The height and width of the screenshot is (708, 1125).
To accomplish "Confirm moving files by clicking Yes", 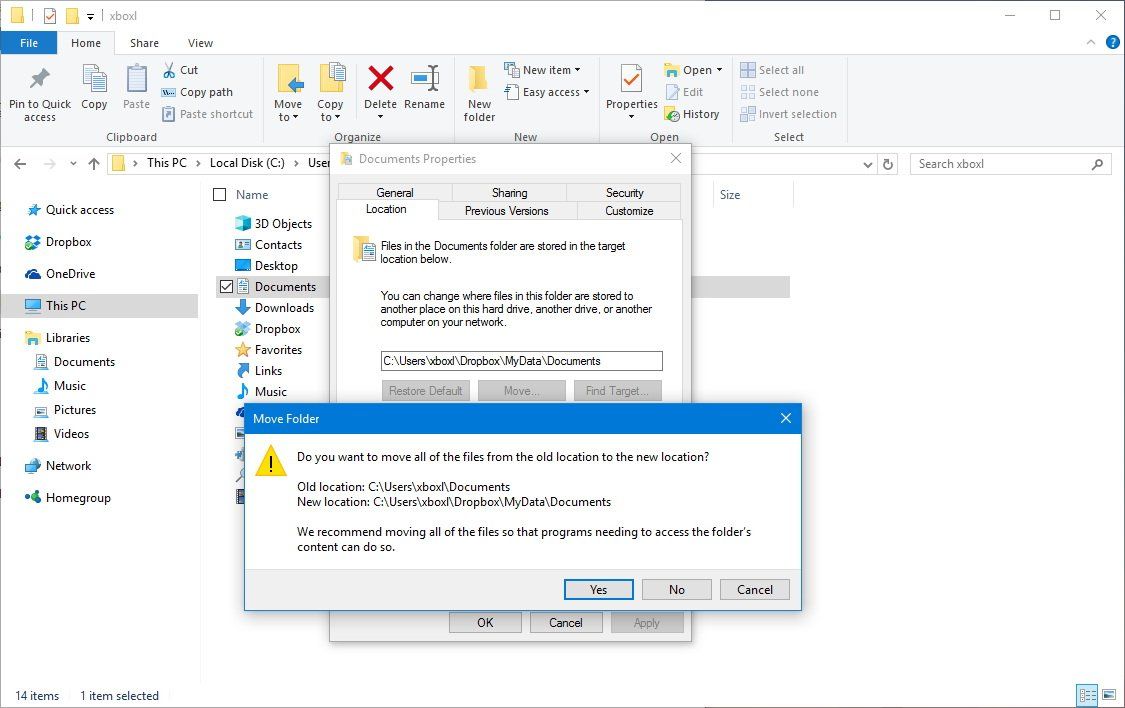I will tap(598, 589).
